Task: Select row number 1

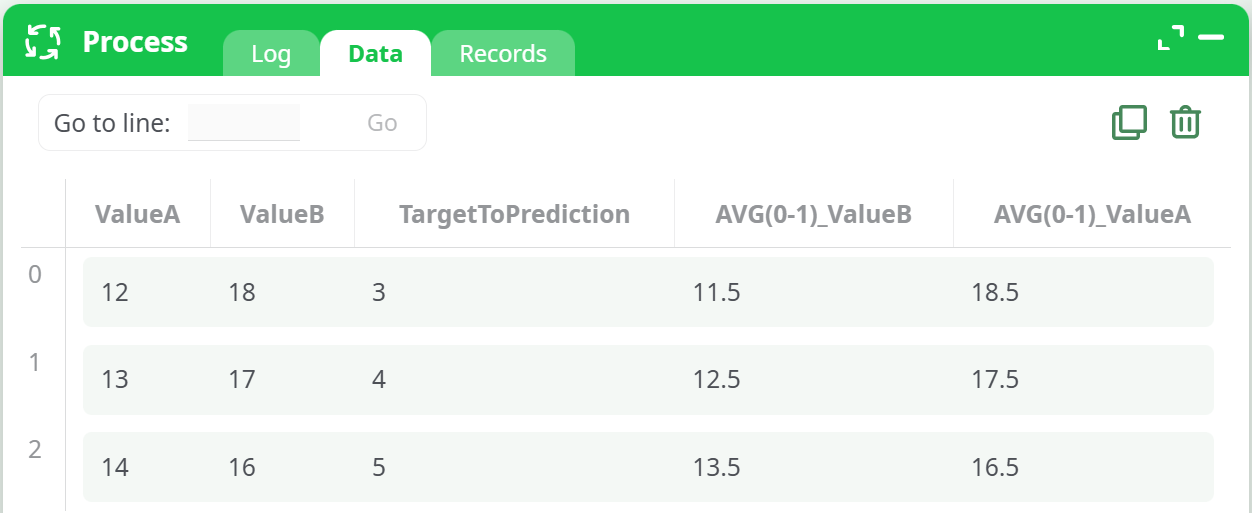Action: coord(35,362)
